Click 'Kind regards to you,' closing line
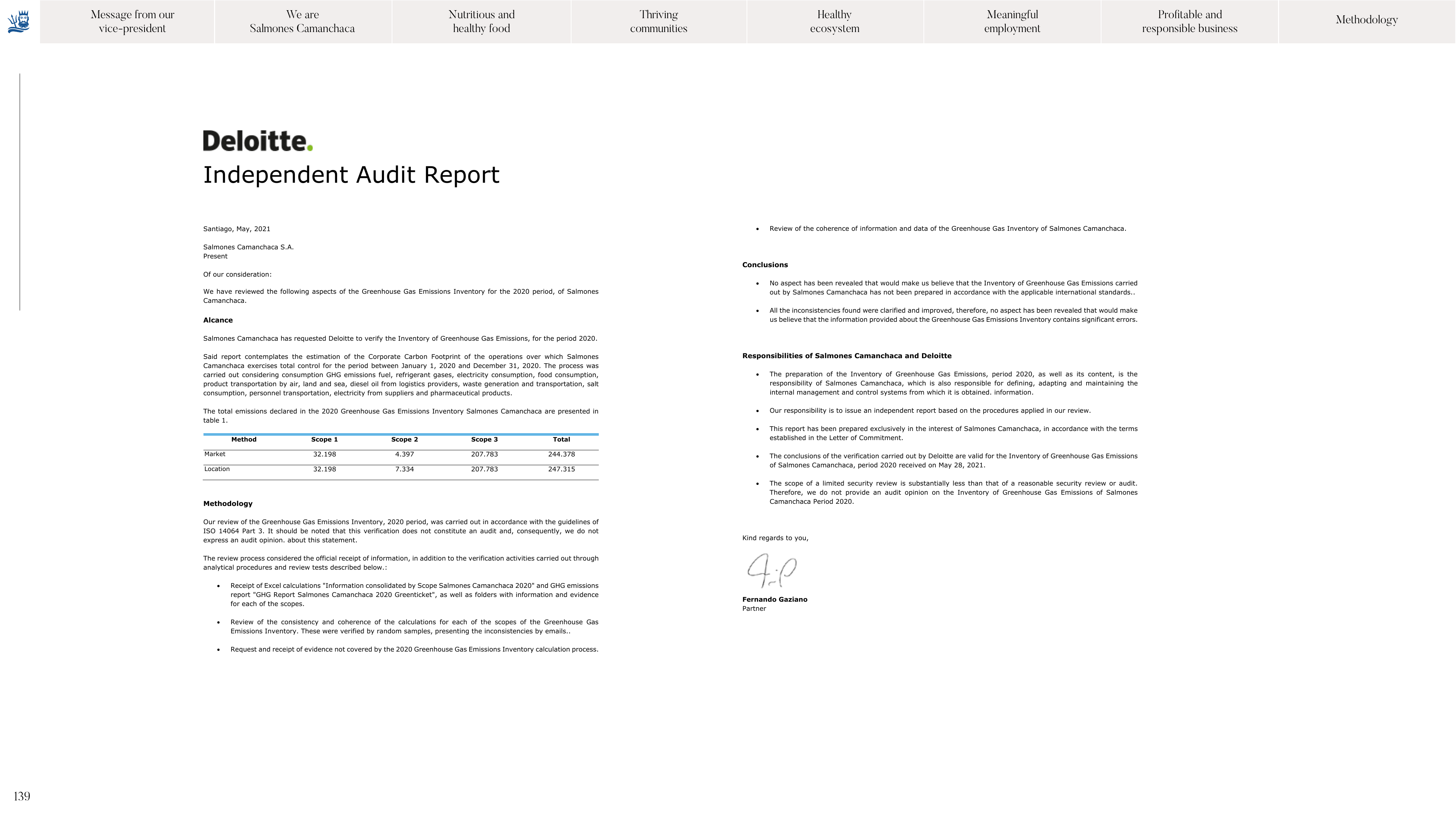The image size is (1456, 819). (775, 538)
